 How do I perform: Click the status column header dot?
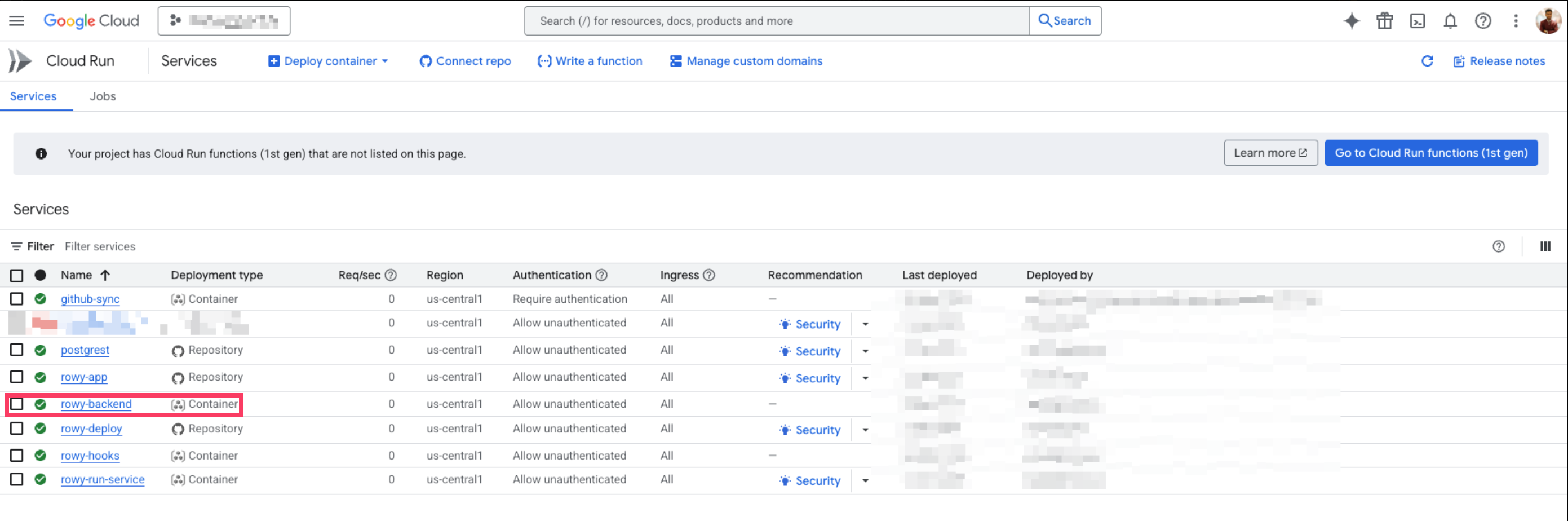tap(40, 275)
